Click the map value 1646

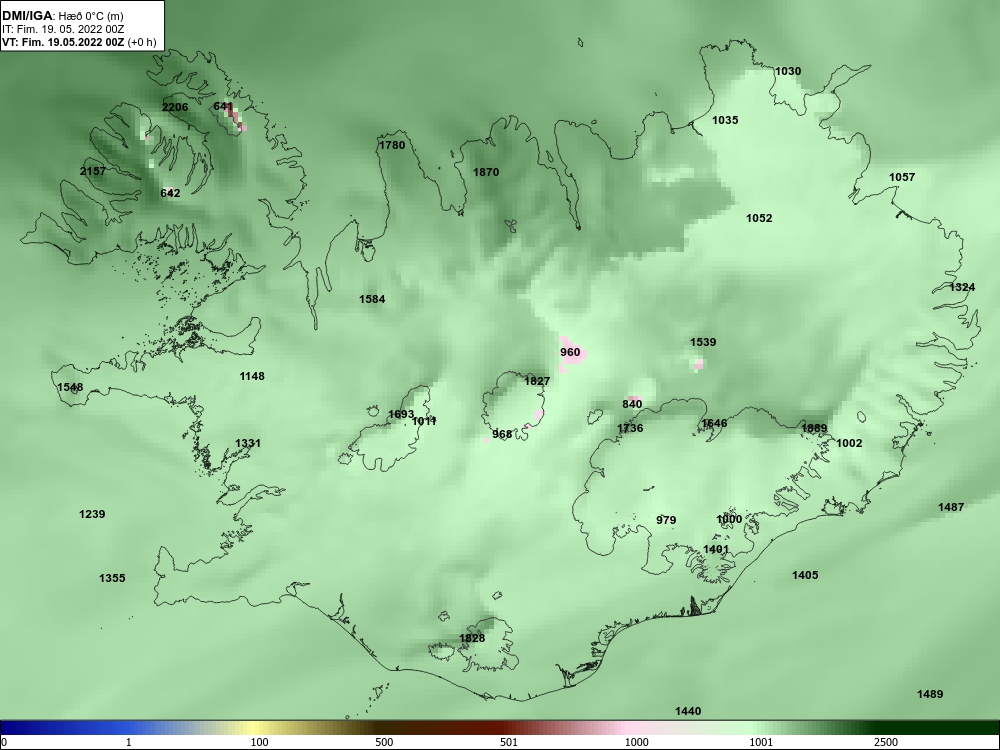[714, 423]
